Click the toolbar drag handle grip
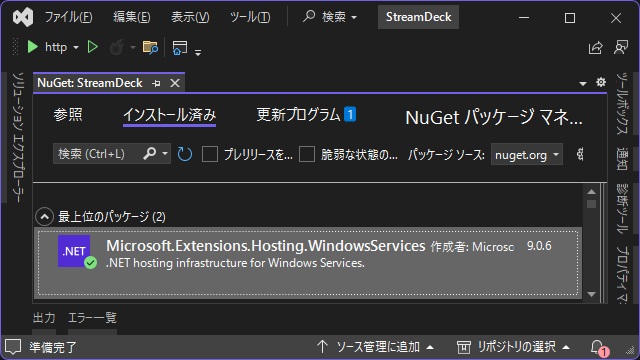This screenshot has height=360, width=640. (x=16, y=47)
